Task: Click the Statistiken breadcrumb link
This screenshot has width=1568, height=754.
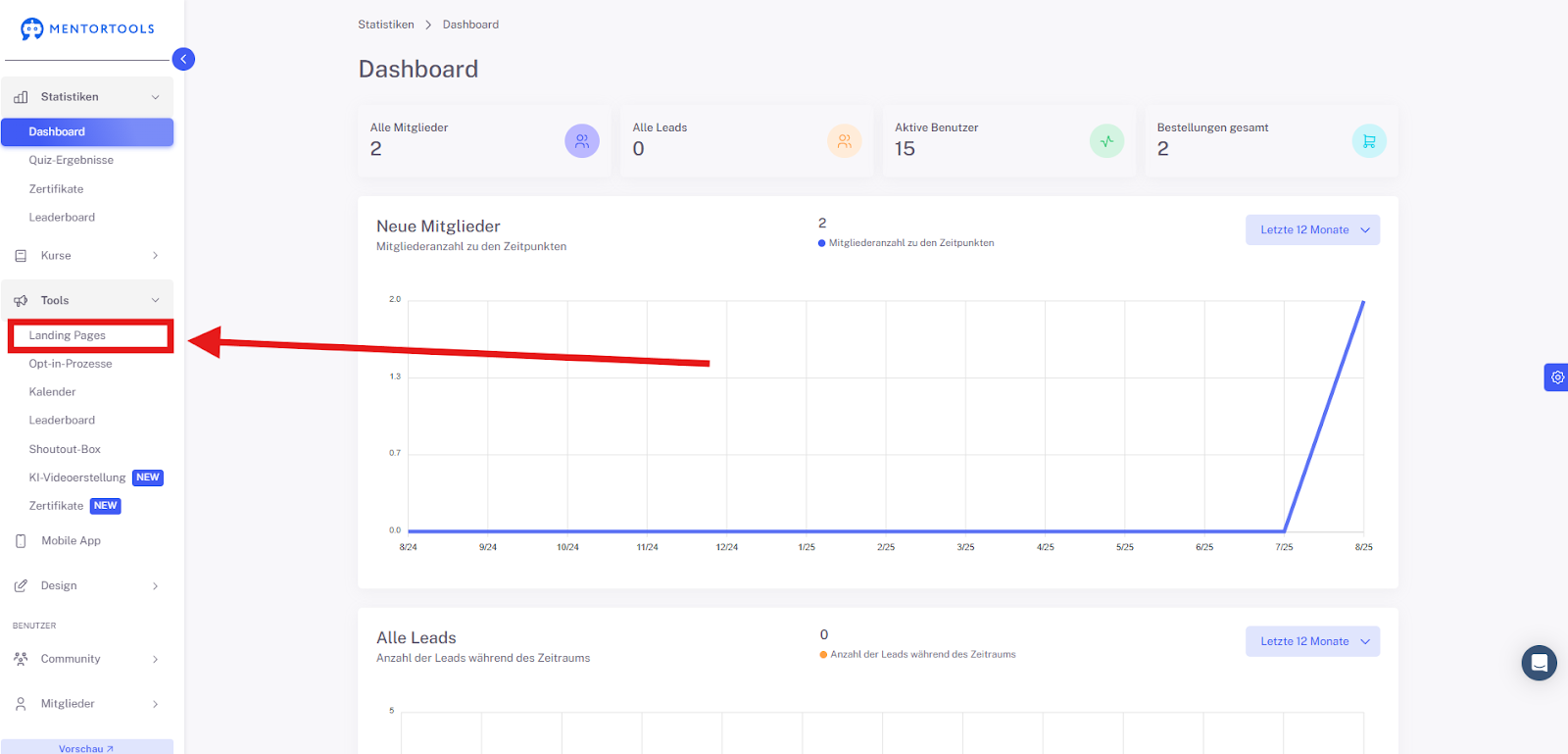Action: point(386,25)
